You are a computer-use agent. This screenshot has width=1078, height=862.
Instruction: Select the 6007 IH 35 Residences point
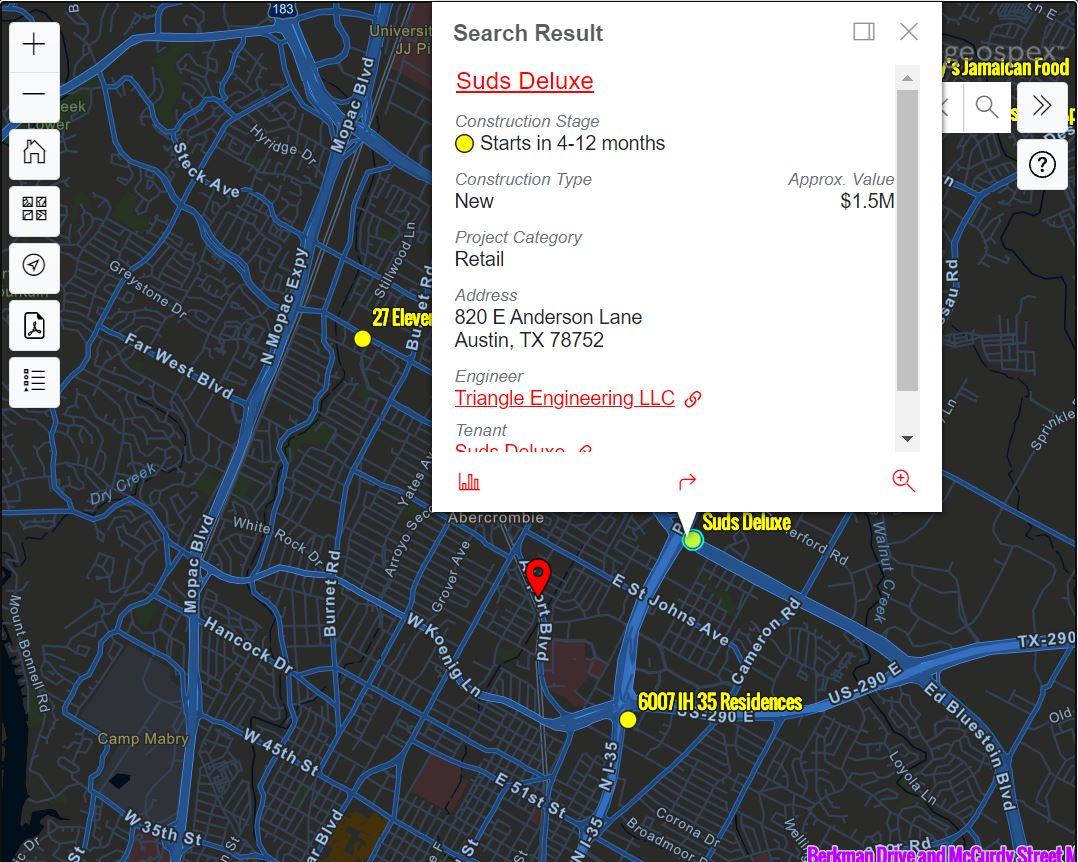tap(628, 720)
